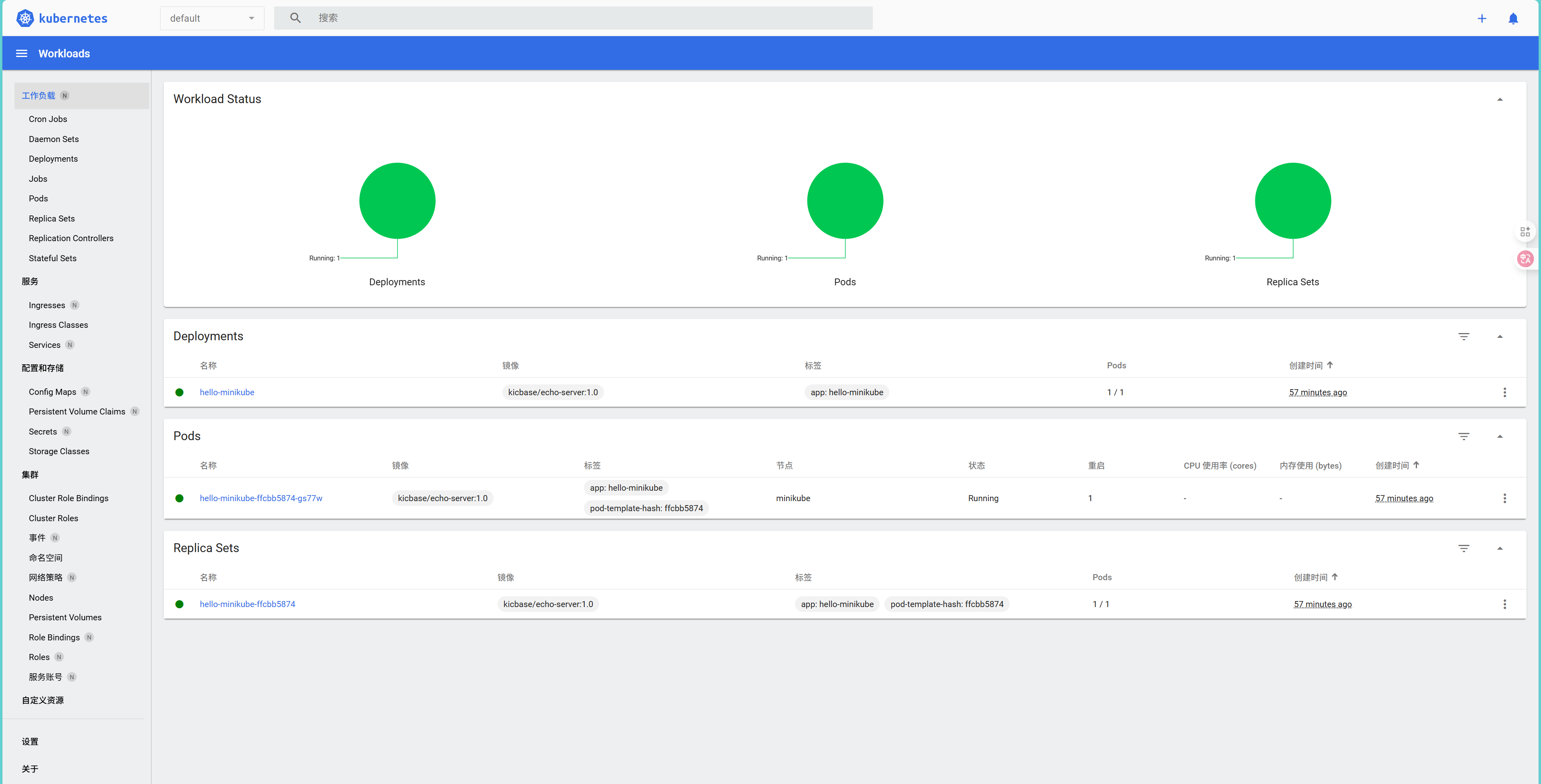The width and height of the screenshot is (1541, 784).
Task: Open Pods in the sidebar
Action: point(38,199)
